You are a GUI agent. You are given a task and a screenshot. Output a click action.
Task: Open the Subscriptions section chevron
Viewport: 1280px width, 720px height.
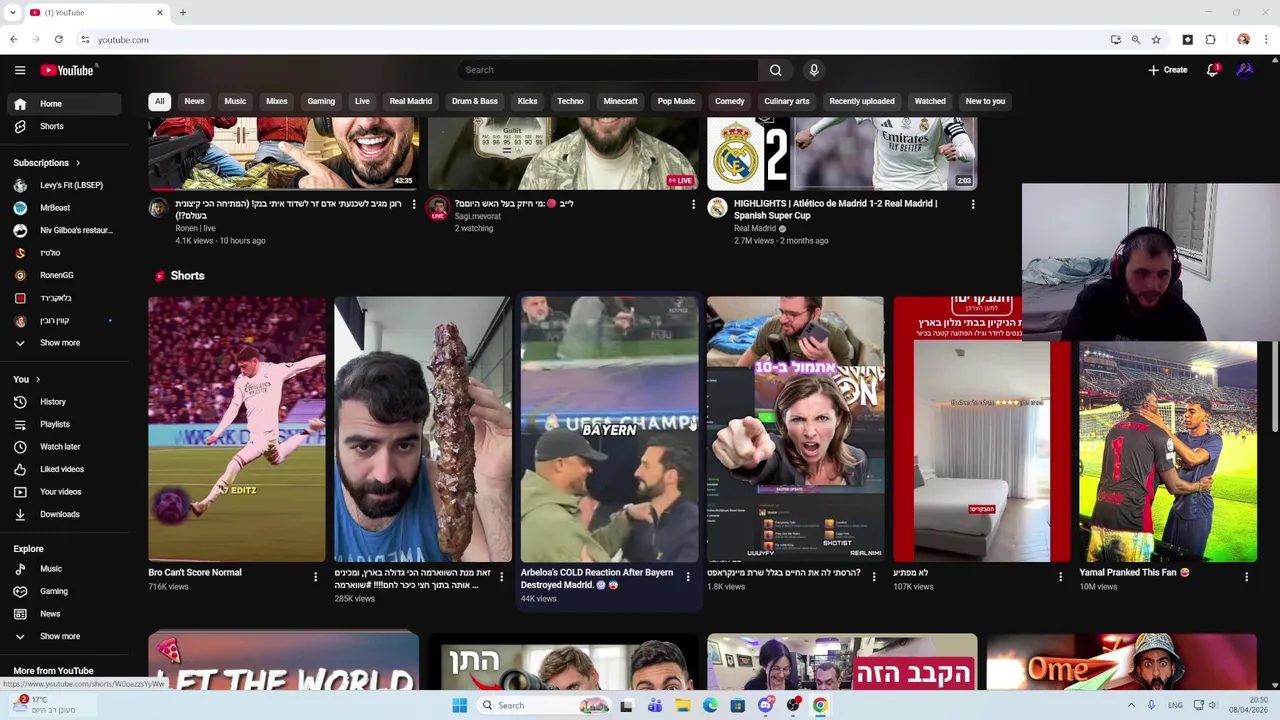click(x=78, y=163)
